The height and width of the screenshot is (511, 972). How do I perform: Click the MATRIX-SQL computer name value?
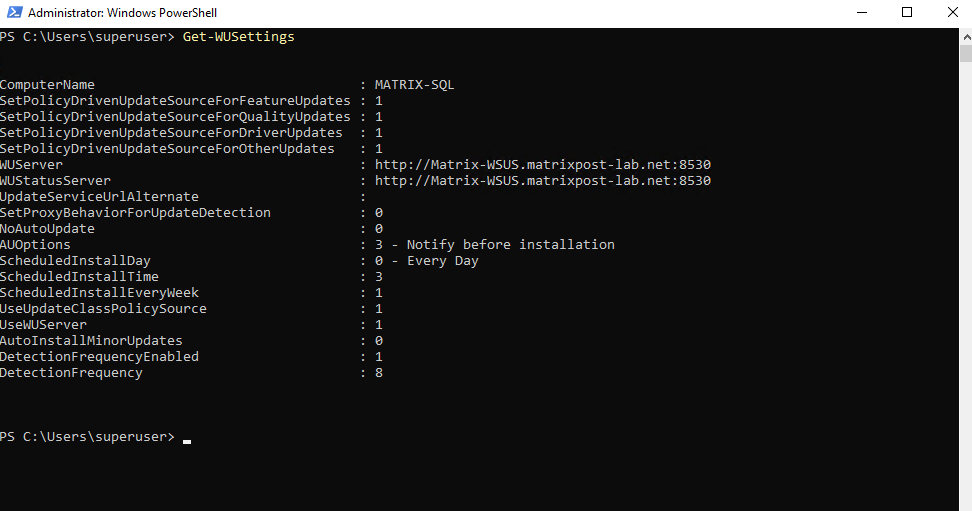tap(414, 85)
